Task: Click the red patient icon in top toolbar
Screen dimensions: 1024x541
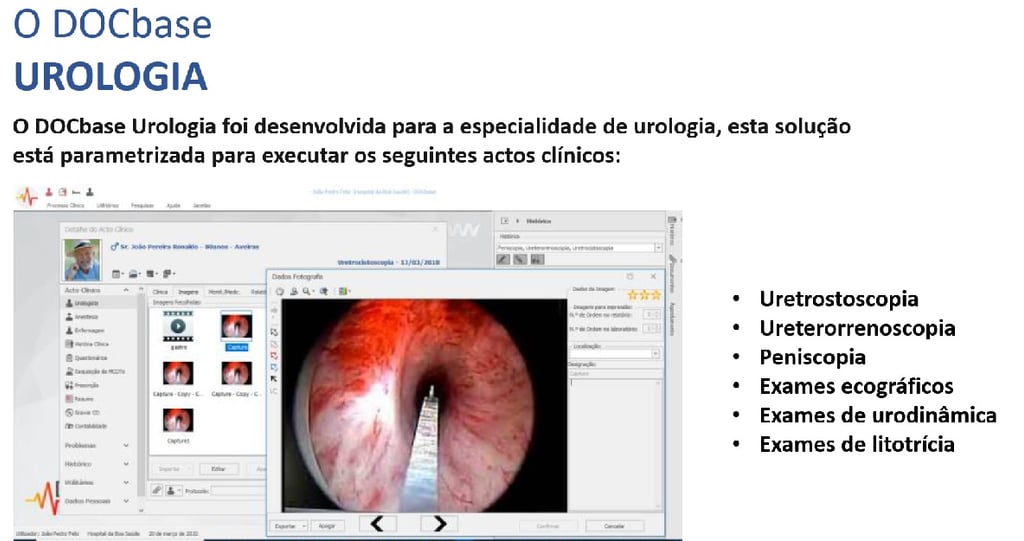Action: (x=48, y=192)
